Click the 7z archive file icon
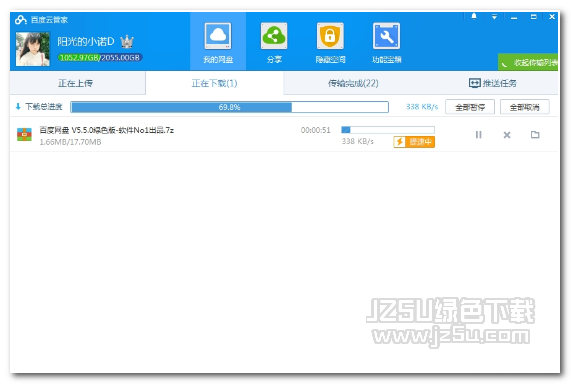 tap(24, 134)
